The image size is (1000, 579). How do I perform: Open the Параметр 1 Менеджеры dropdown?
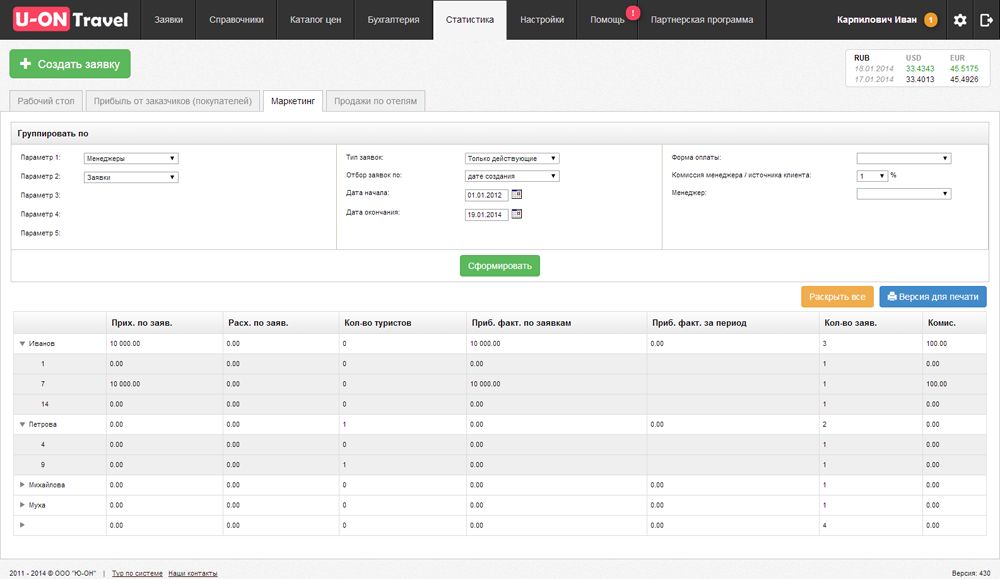pyautogui.click(x=131, y=158)
